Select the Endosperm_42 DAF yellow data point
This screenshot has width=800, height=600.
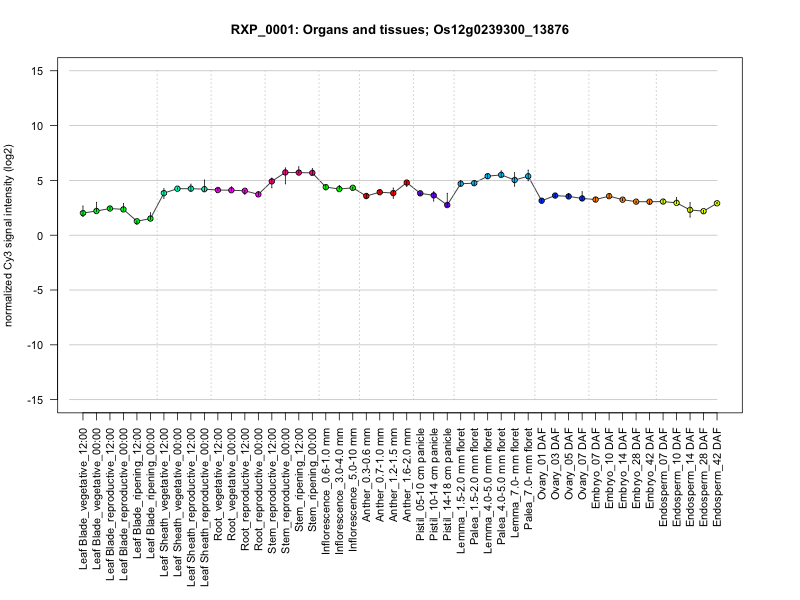[x=717, y=203]
